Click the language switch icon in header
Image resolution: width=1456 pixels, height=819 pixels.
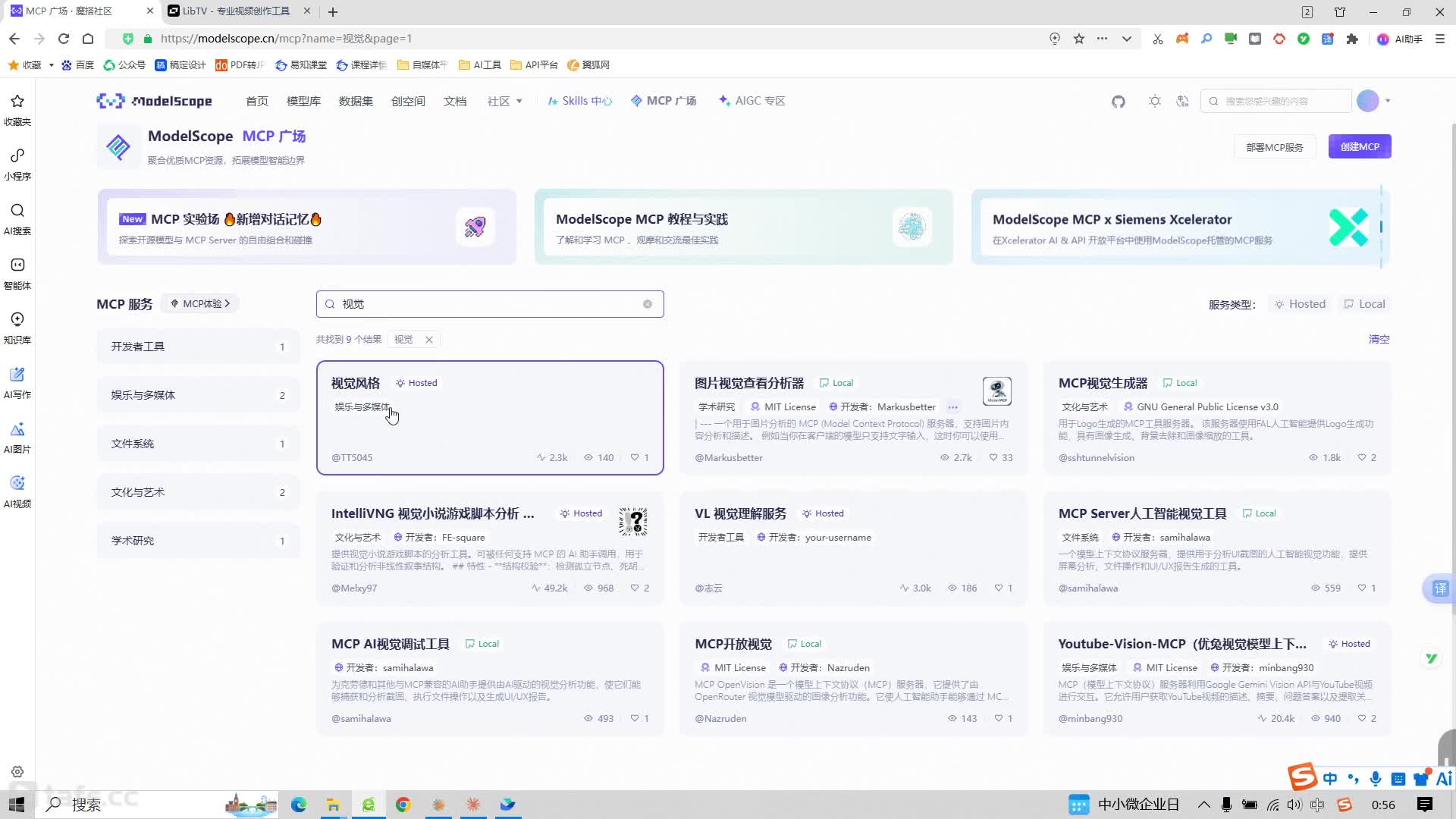1182,101
